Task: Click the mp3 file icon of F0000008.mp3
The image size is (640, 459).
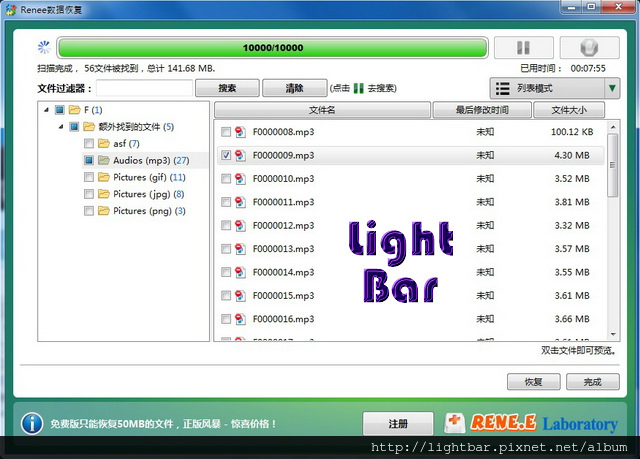Action: coord(240,132)
